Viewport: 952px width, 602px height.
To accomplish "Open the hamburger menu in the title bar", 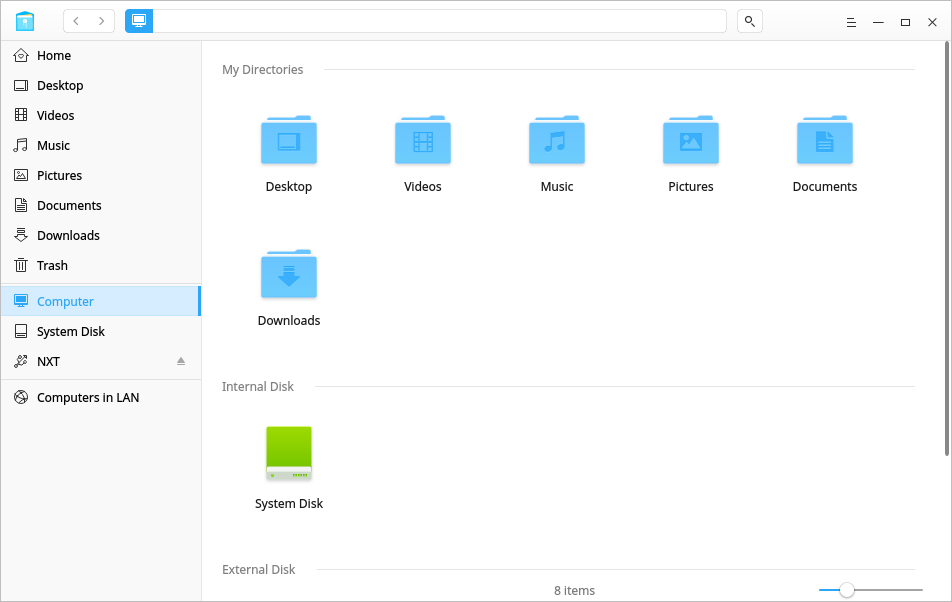I will [851, 22].
